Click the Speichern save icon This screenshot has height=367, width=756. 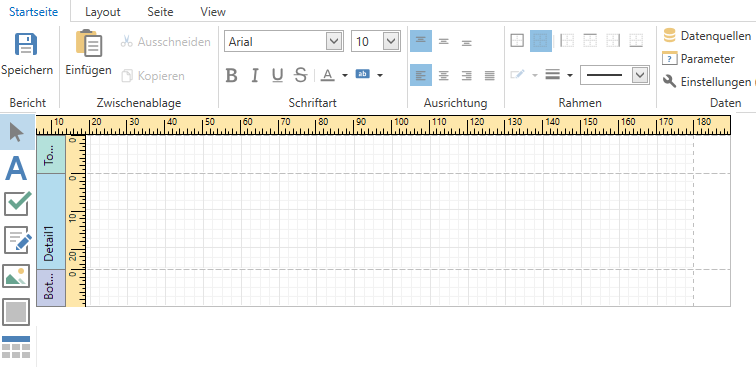26,44
